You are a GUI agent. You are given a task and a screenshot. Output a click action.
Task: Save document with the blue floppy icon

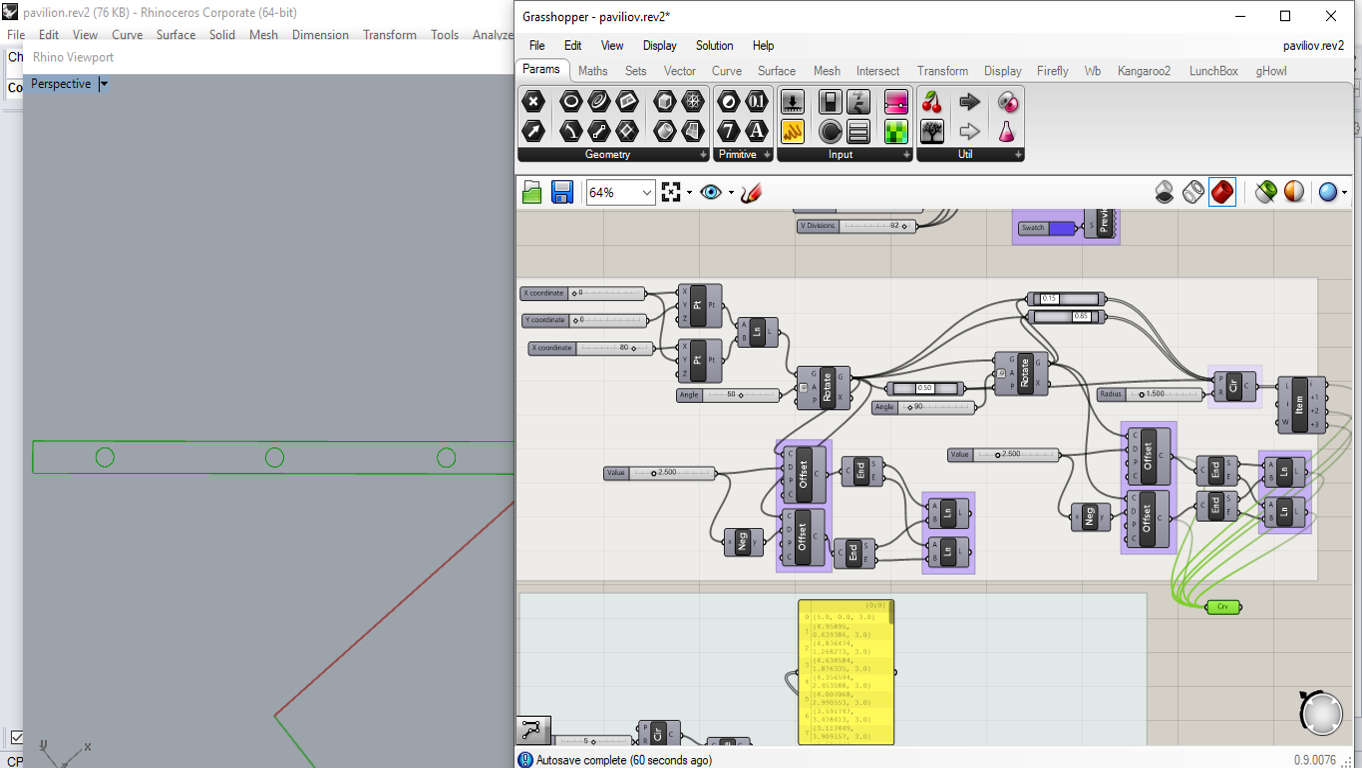pos(562,192)
